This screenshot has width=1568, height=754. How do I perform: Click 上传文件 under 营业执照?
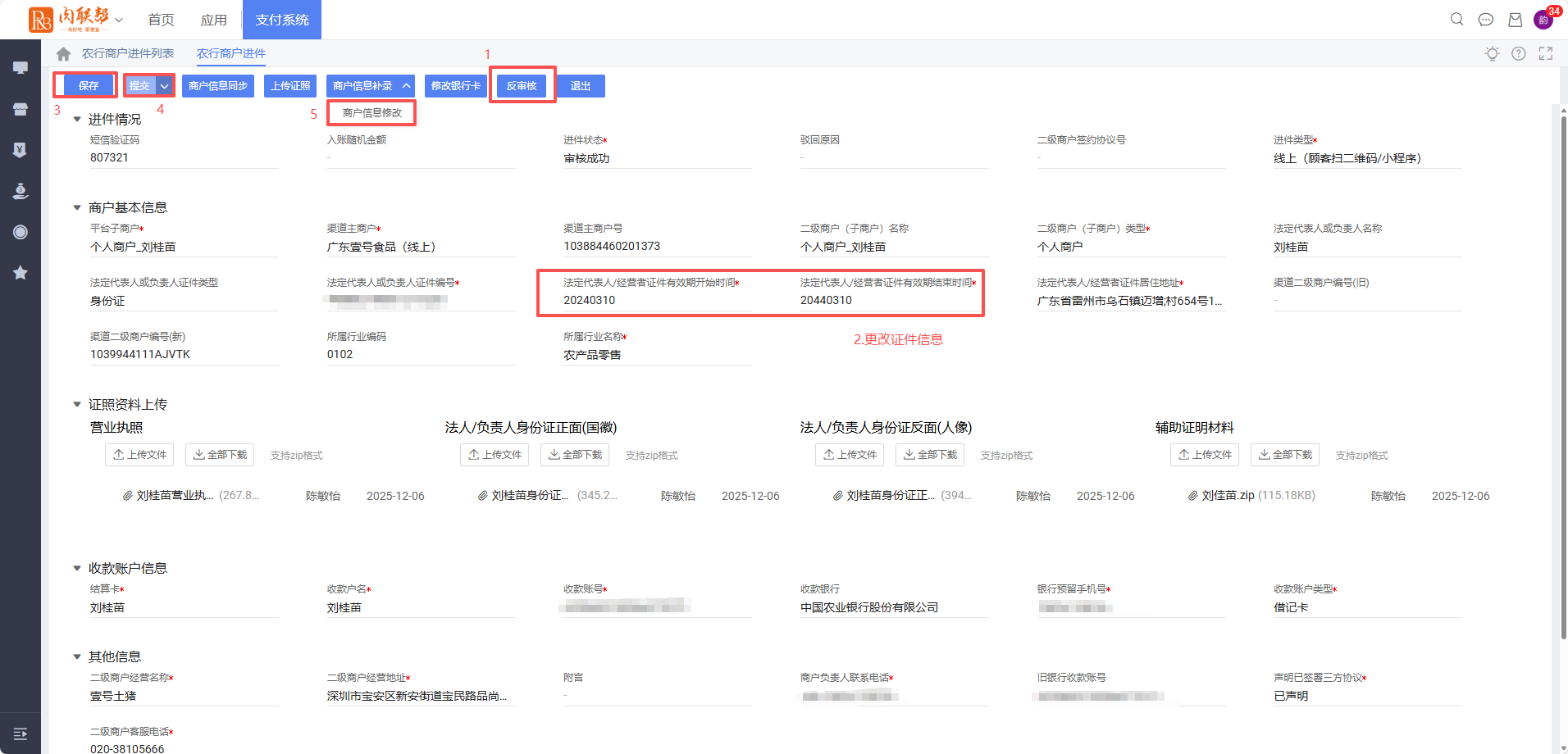pos(139,455)
